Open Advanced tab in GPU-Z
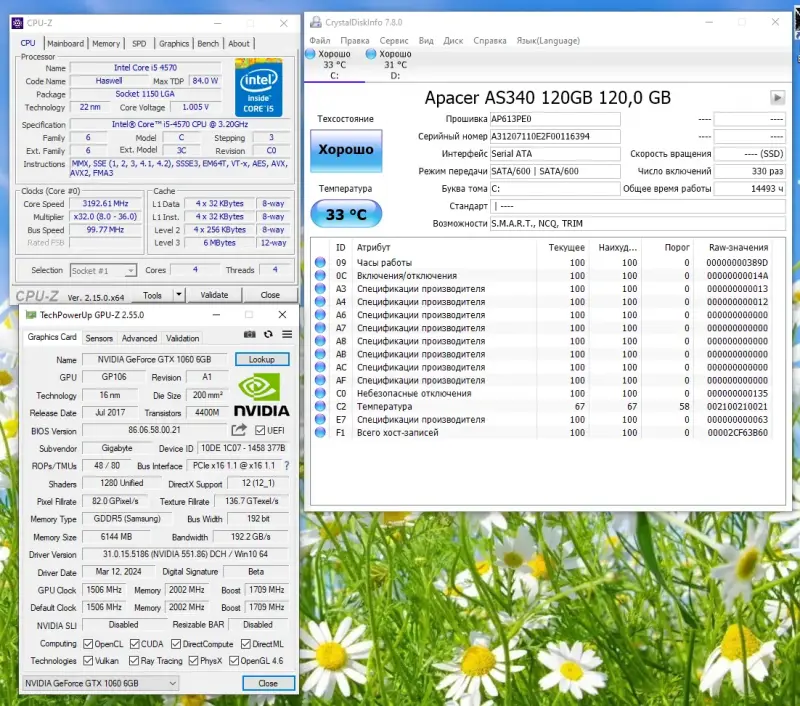 click(139, 338)
